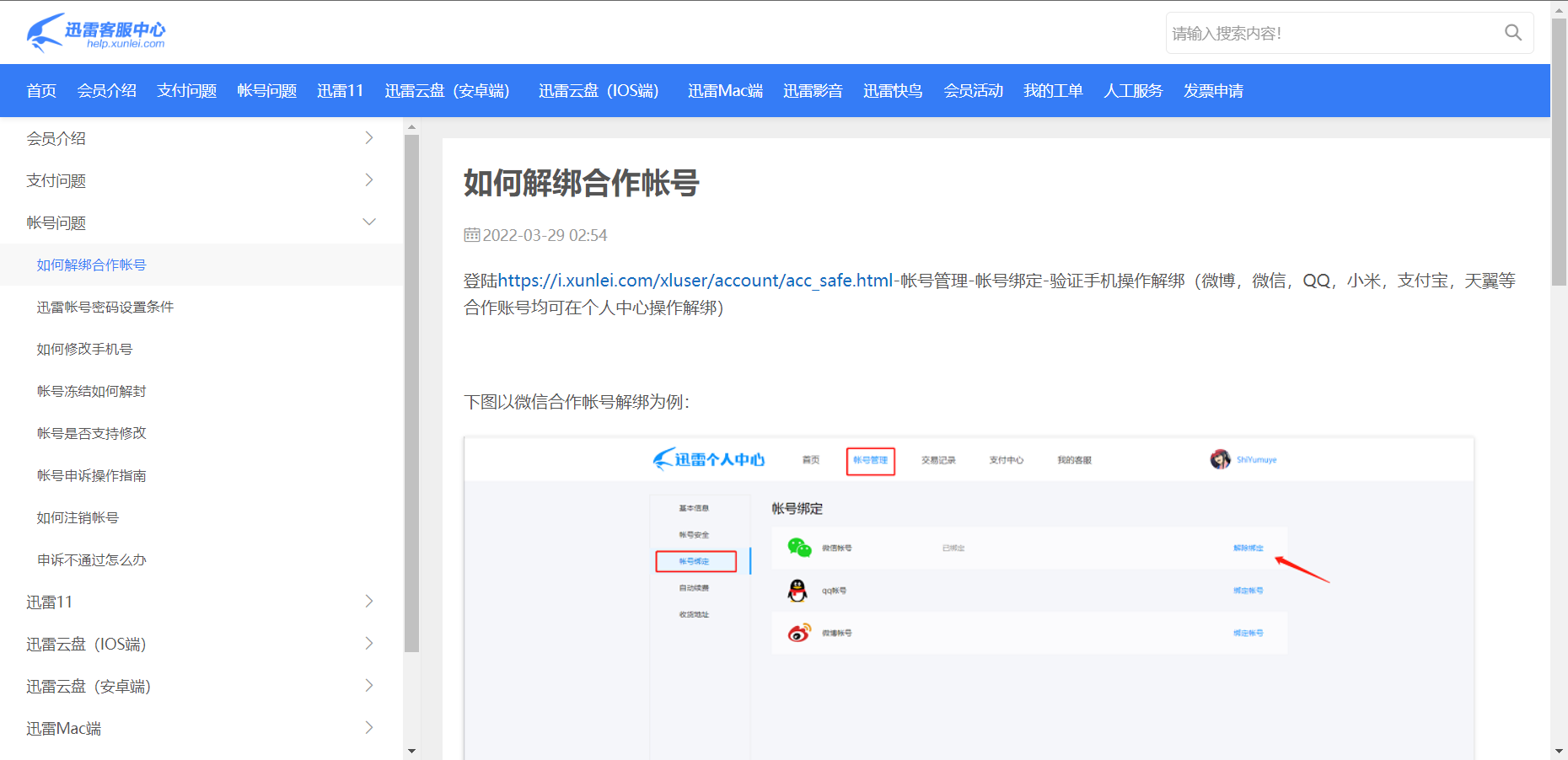This screenshot has height=760, width=1568.
Task: Click the search magnifier icon
Action: pos(1513,33)
